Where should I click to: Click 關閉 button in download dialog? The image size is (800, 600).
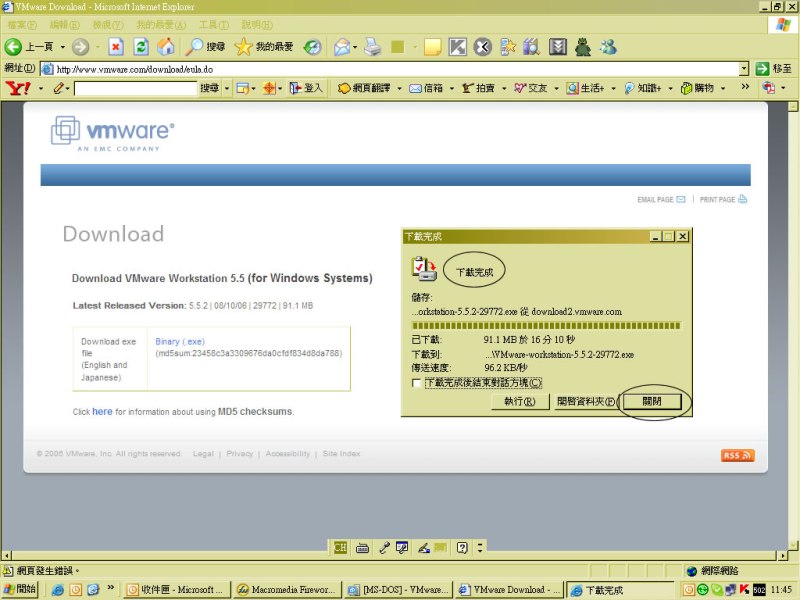coord(652,402)
